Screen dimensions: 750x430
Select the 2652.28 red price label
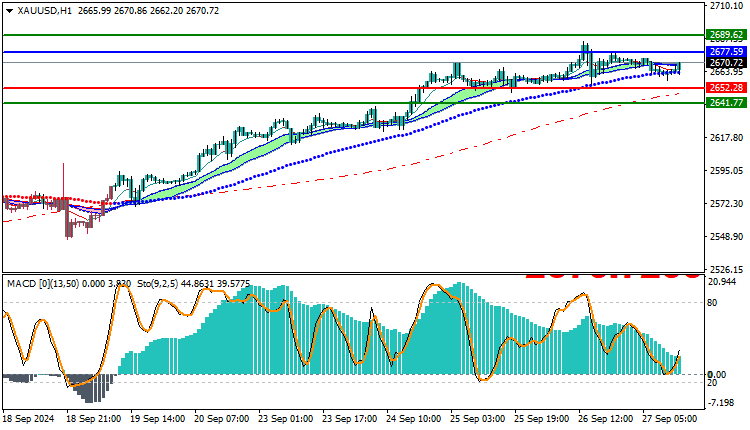click(726, 88)
